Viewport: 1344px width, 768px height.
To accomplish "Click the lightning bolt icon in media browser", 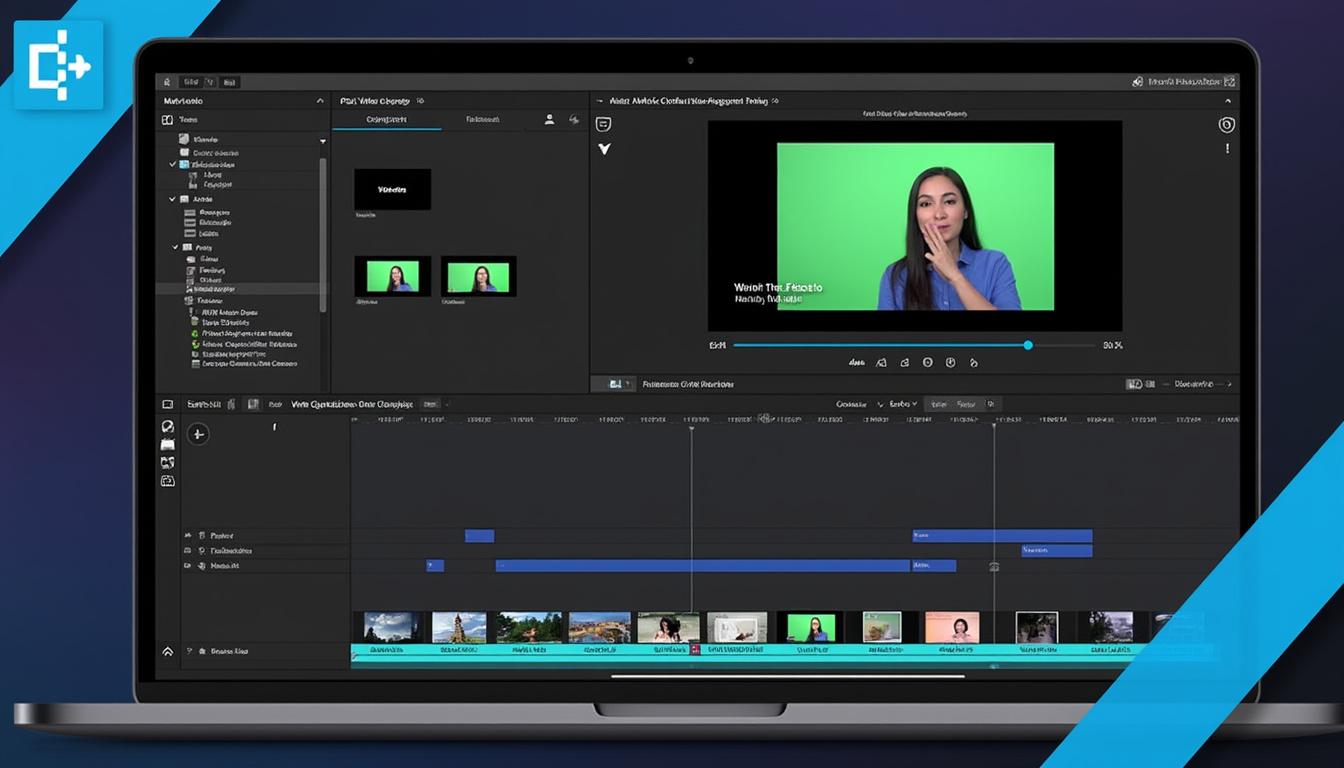I will (x=574, y=119).
